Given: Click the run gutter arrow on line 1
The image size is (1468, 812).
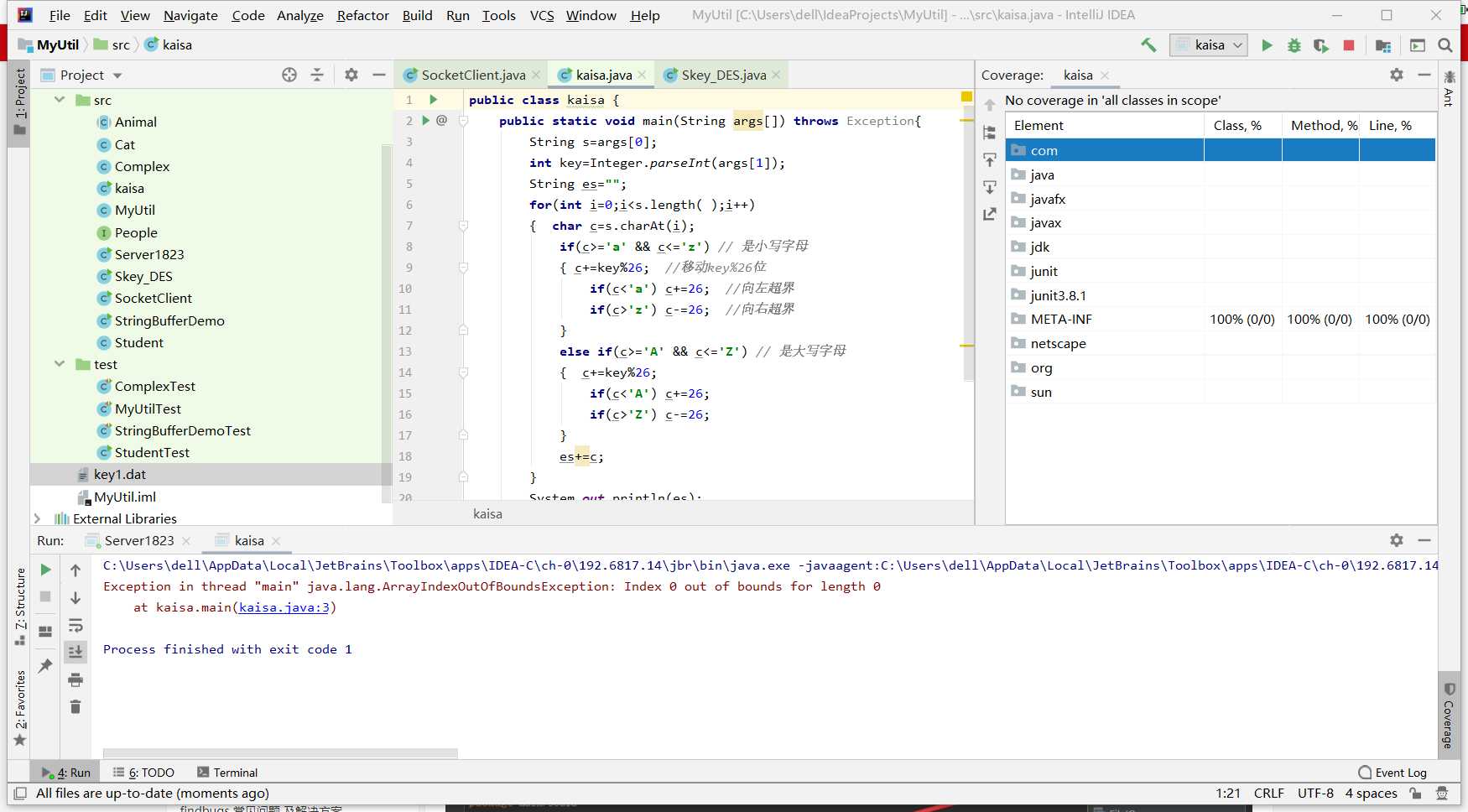Looking at the screenshot, I should [434, 100].
